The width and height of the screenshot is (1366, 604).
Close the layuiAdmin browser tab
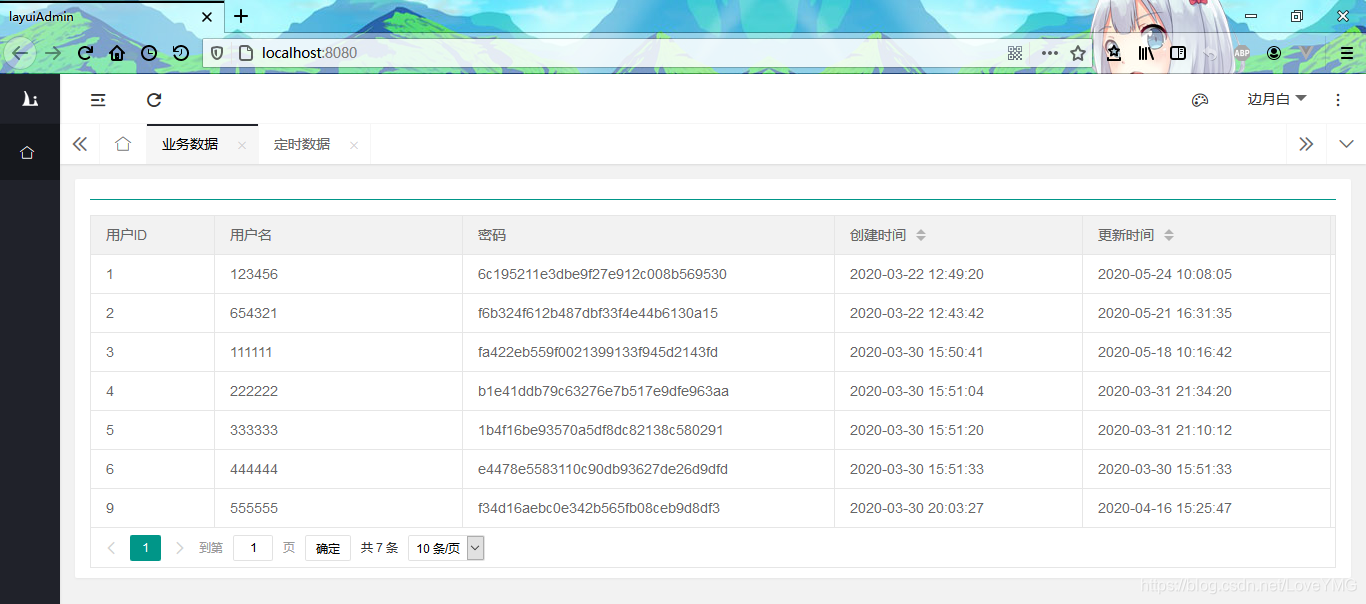point(207,17)
